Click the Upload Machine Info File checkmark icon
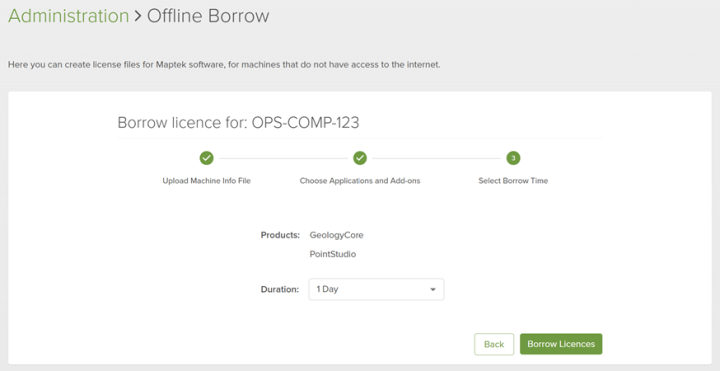 [x=207, y=158]
